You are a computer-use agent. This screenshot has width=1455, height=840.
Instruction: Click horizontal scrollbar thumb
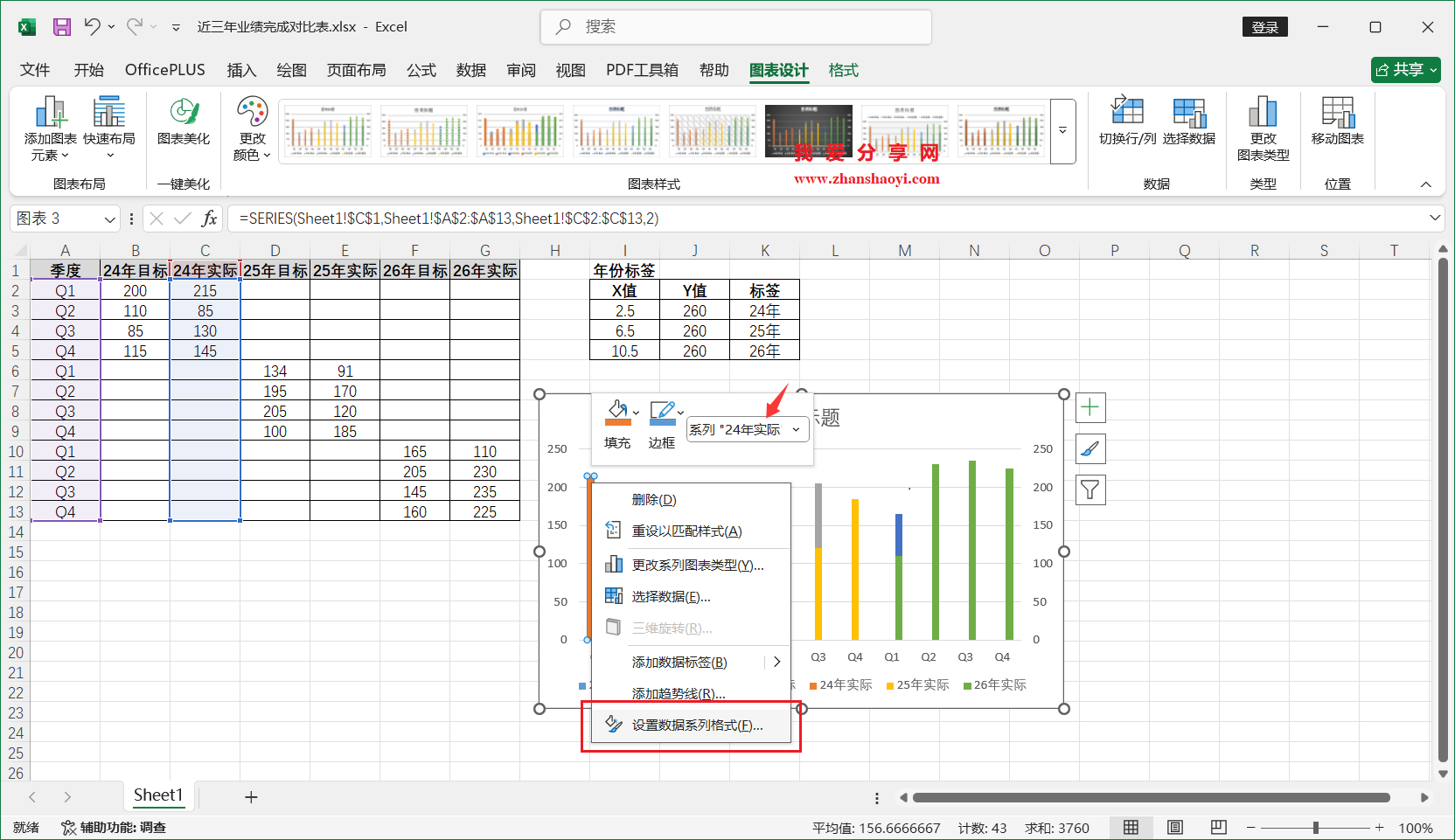1151,797
